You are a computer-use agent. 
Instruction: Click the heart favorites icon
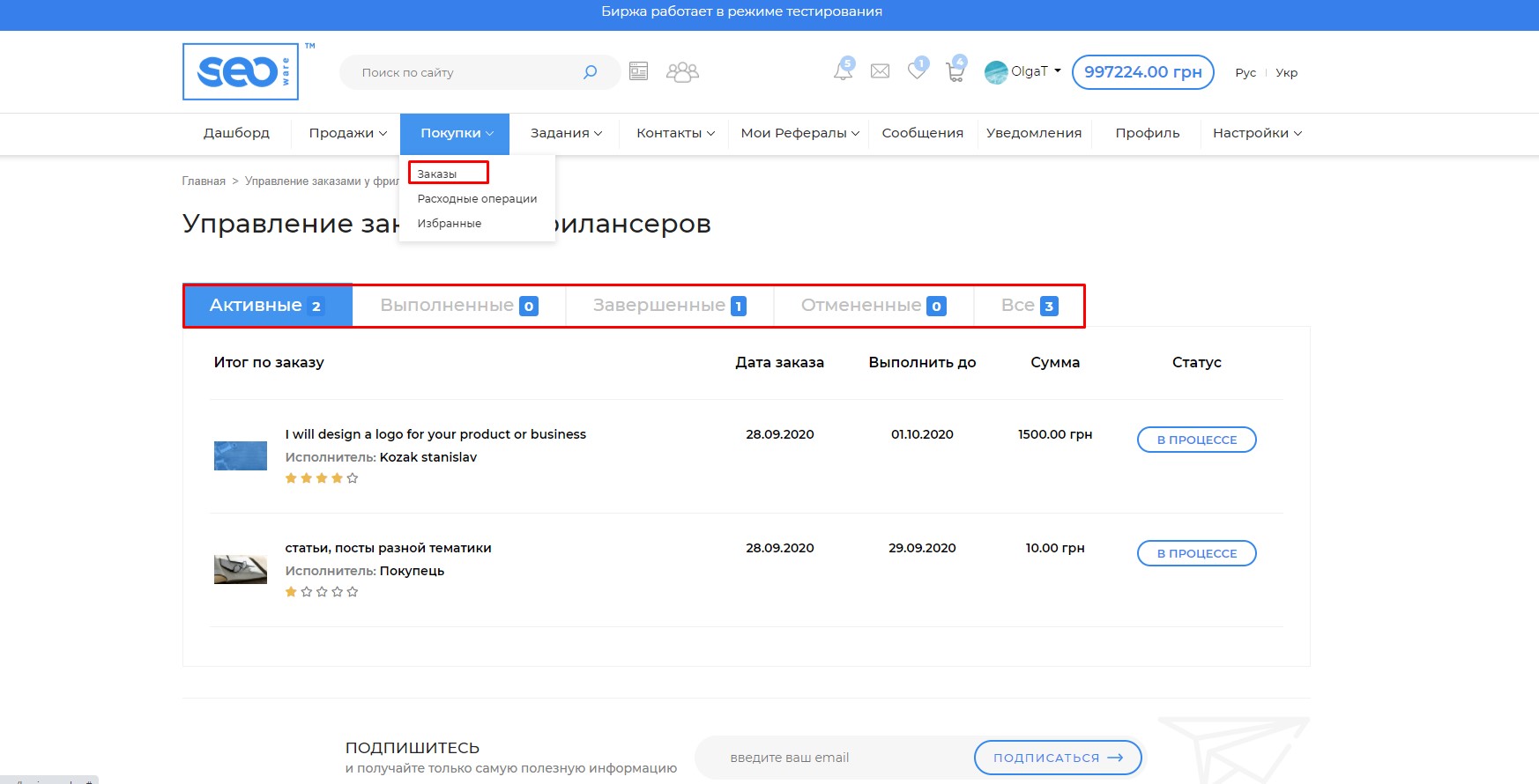pos(917,71)
